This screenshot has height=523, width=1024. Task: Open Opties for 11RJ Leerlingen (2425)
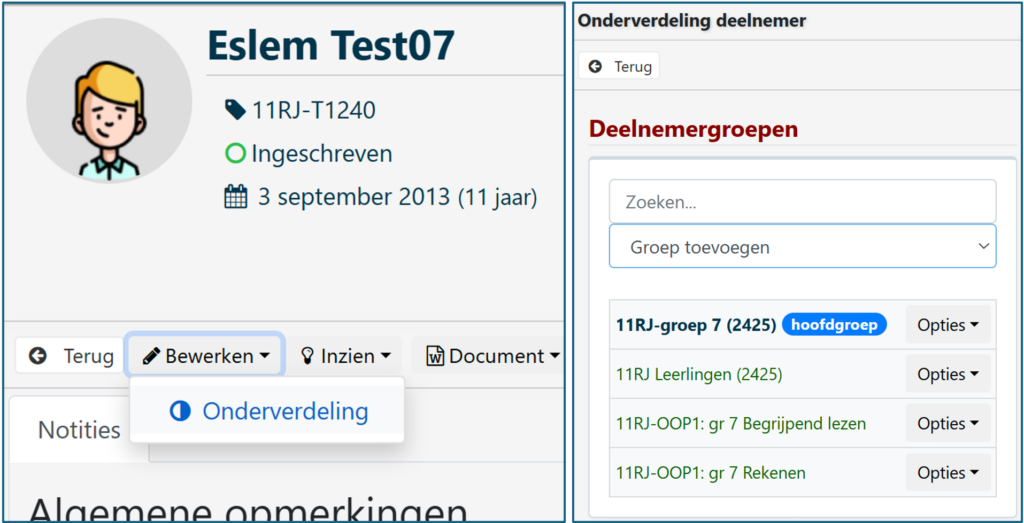click(948, 374)
